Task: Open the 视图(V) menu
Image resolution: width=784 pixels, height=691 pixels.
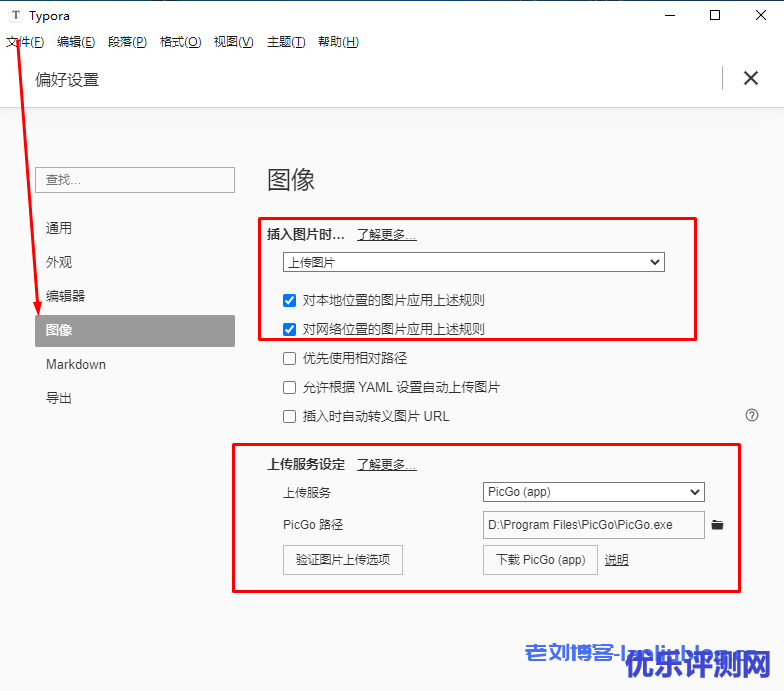Action: (x=234, y=42)
